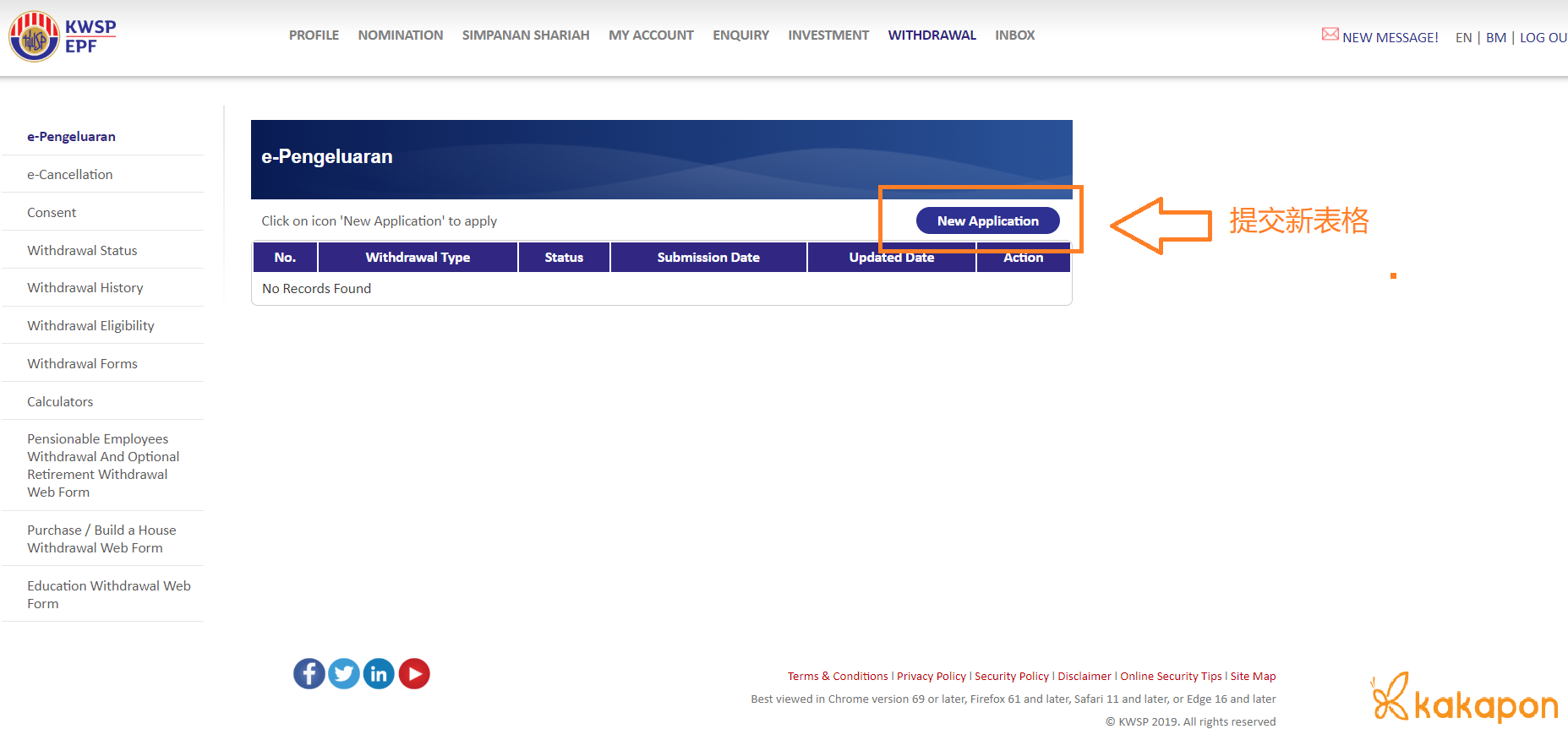The height and width of the screenshot is (729, 1568).
Task: Open the LinkedIn social icon
Action: 379,673
